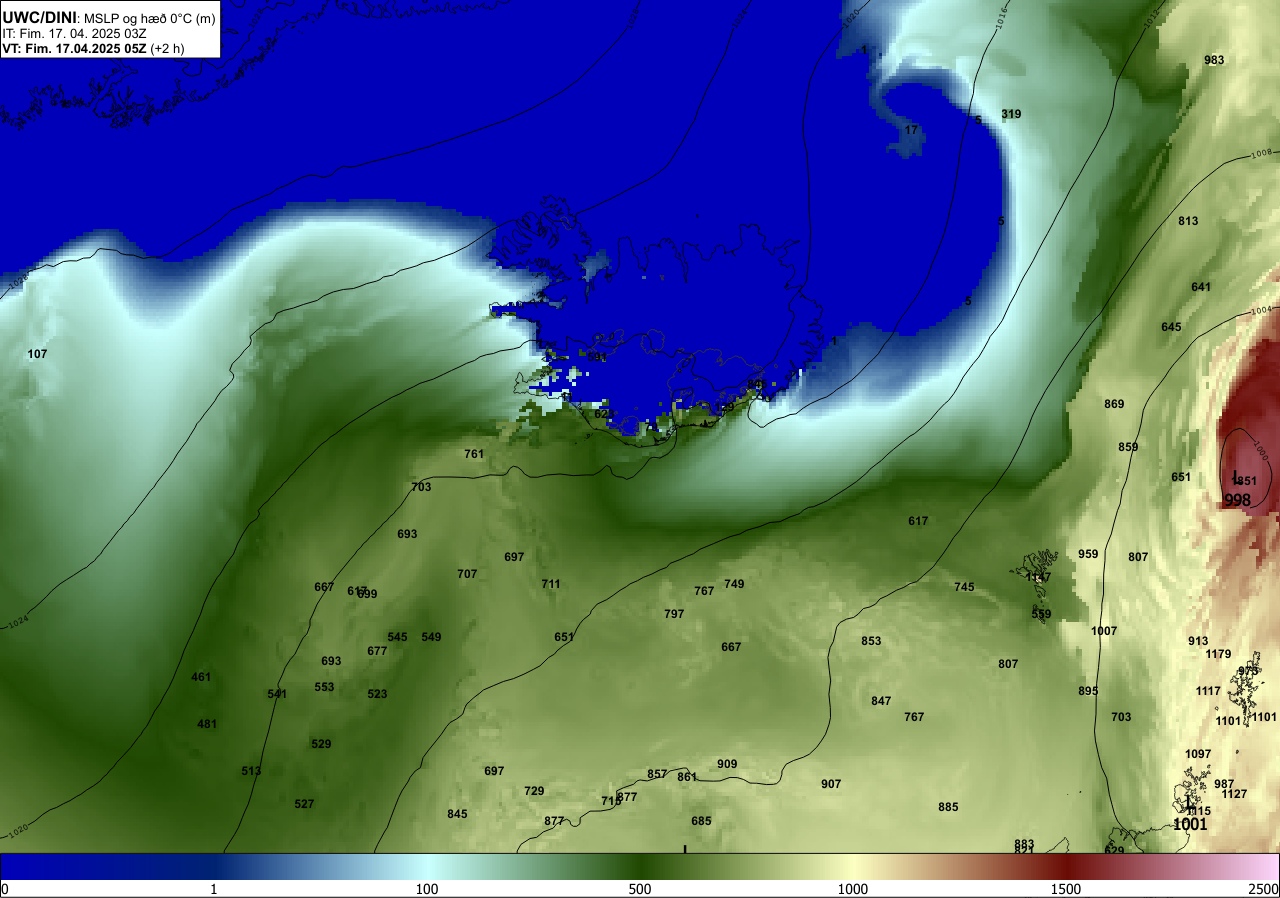Click the 998 low pressure label
1280x898 pixels.
(x=1237, y=500)
